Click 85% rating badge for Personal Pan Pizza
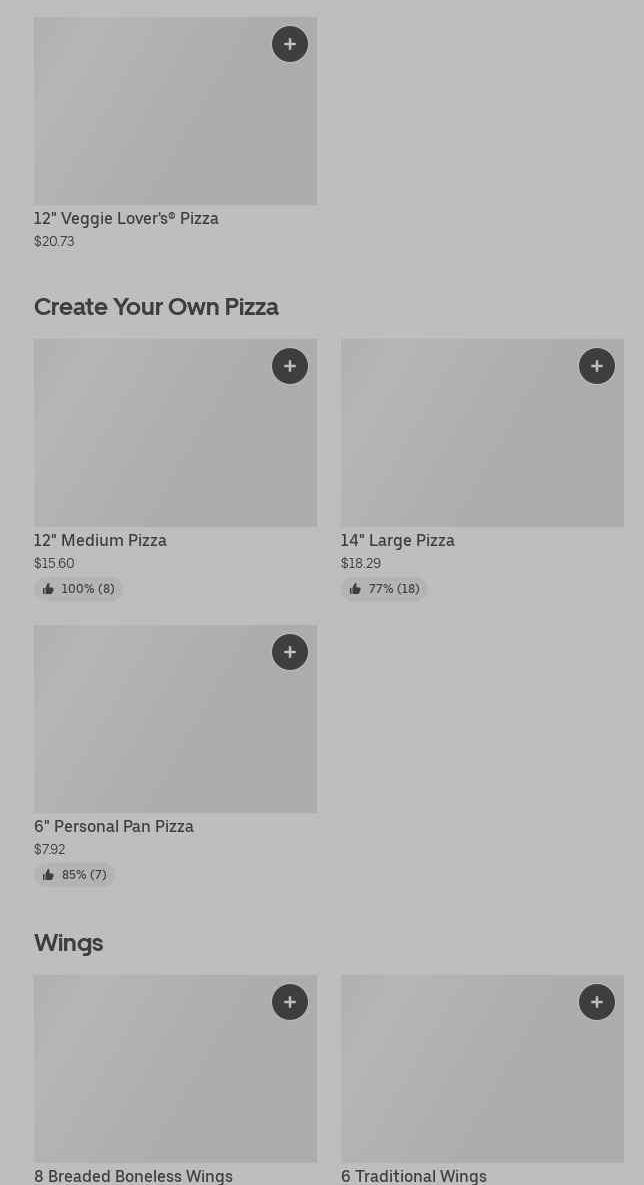 [74, 875]
